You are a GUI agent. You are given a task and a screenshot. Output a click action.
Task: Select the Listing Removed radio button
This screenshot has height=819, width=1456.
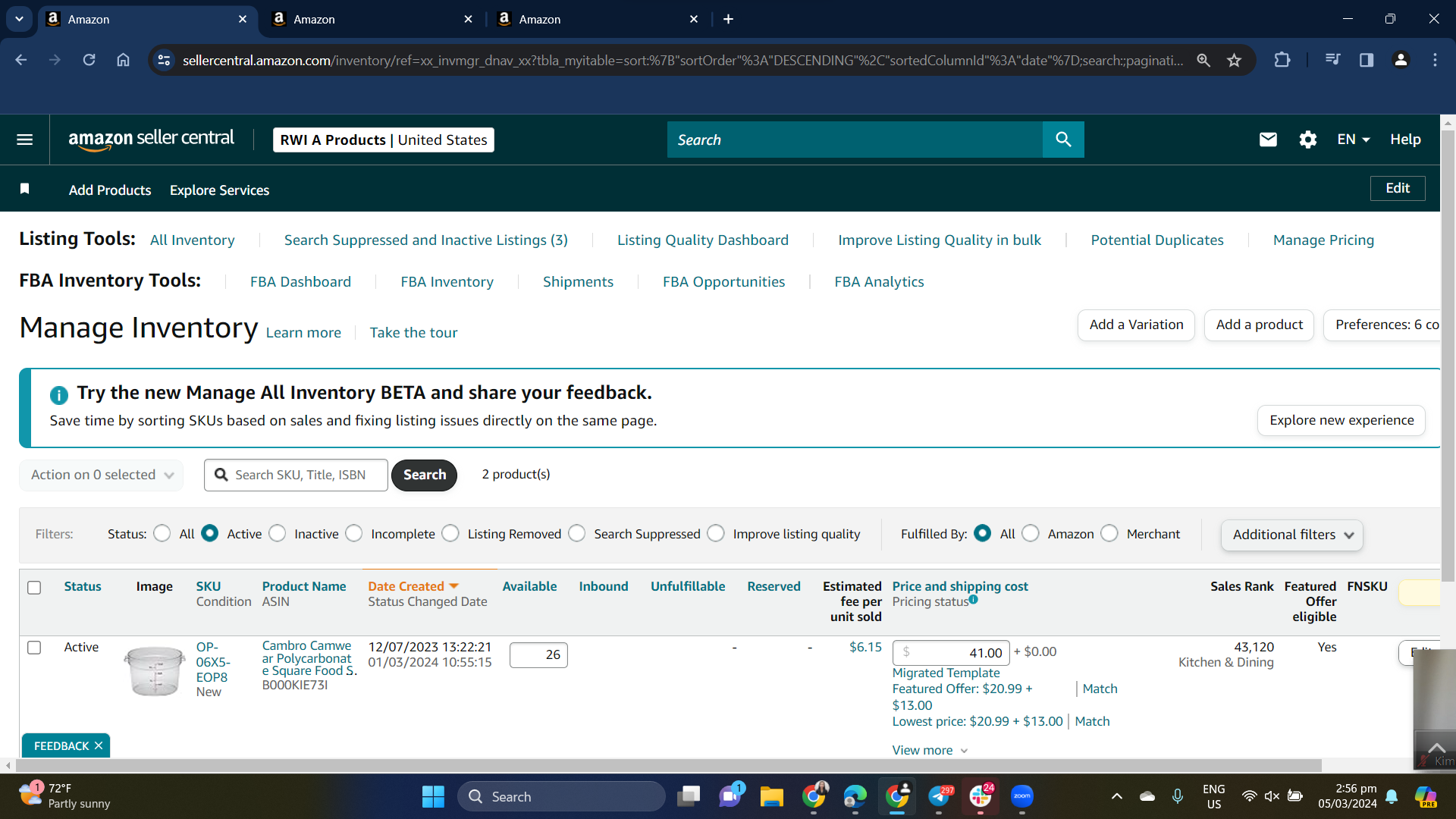[x=450, y=534]
